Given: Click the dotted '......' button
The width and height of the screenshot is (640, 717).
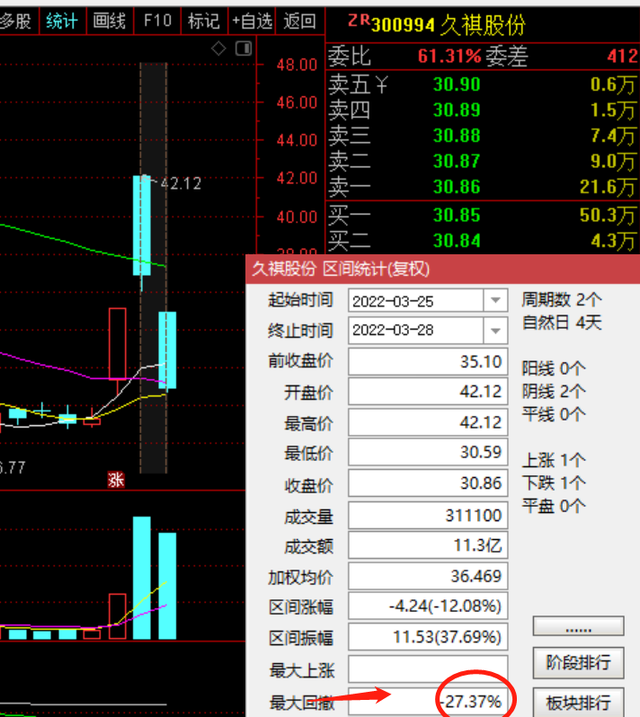Looking at the screenshot, I should [x=578, y=626].
